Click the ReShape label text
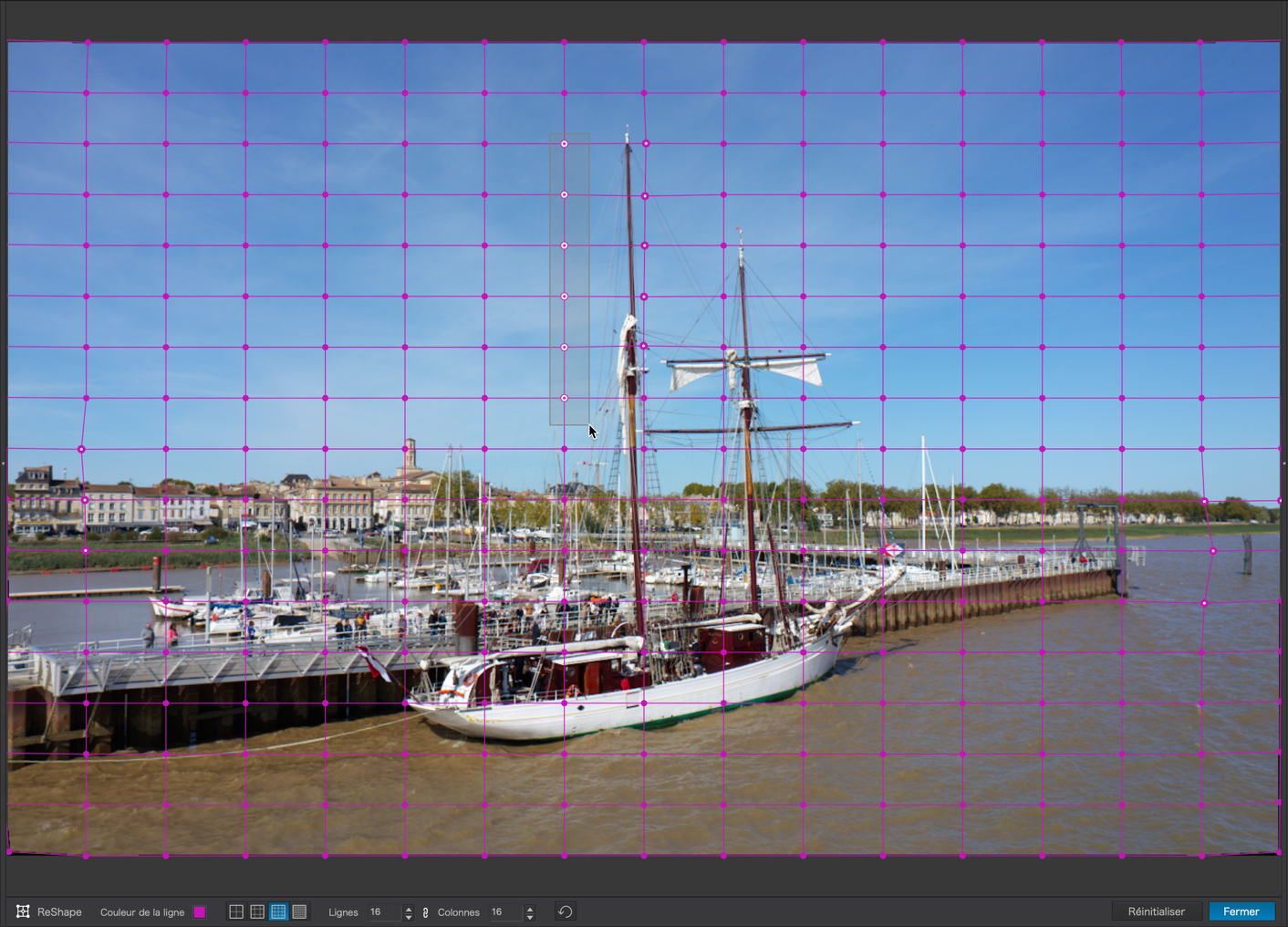The width and height of the screenshot is (1288, 927). [59, 911]
